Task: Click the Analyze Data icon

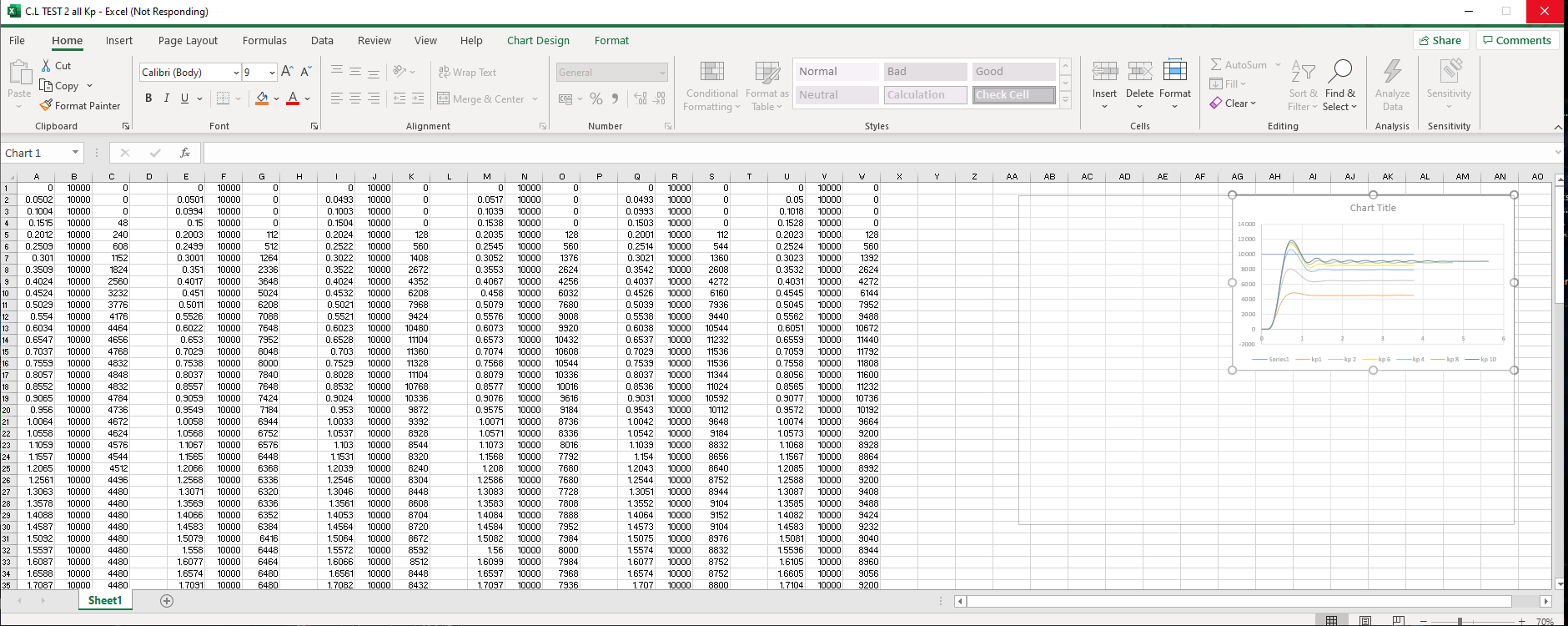Action: point(1392,73)
